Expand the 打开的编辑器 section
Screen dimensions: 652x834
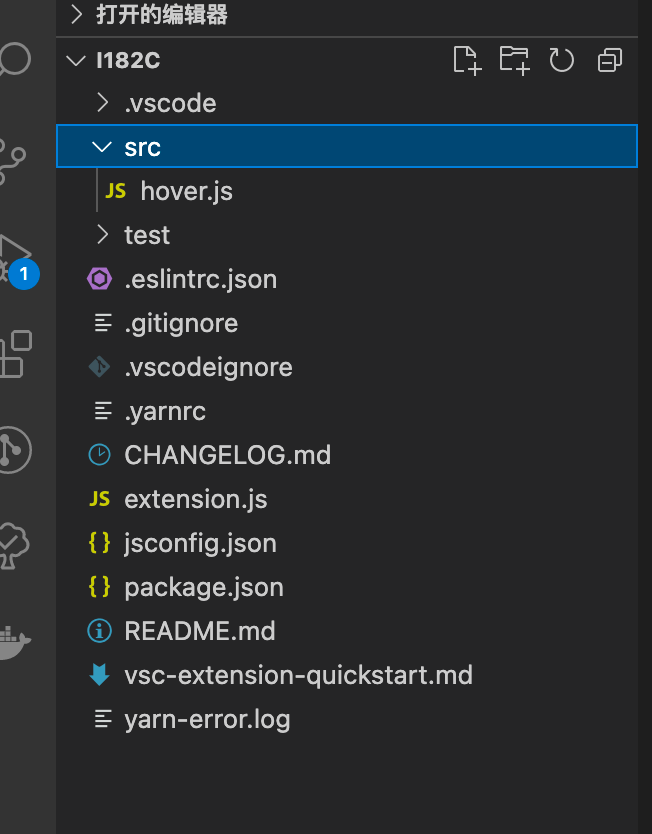pyautogui.click(x=347, y=15)
